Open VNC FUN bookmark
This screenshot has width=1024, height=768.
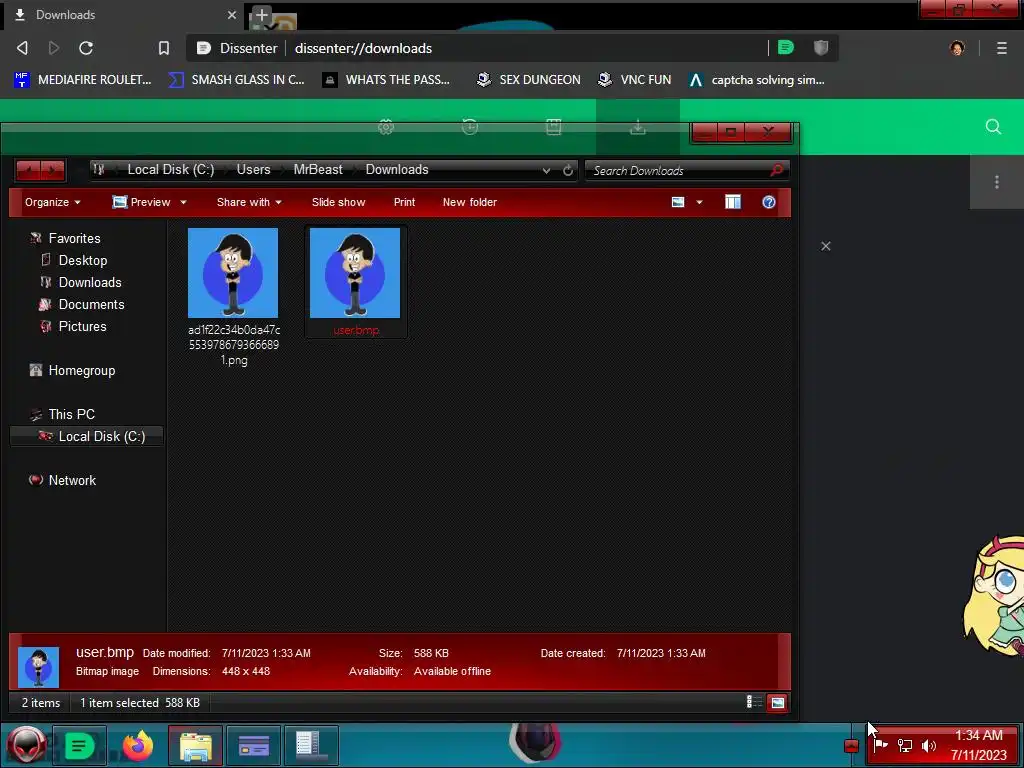(635, 80)
